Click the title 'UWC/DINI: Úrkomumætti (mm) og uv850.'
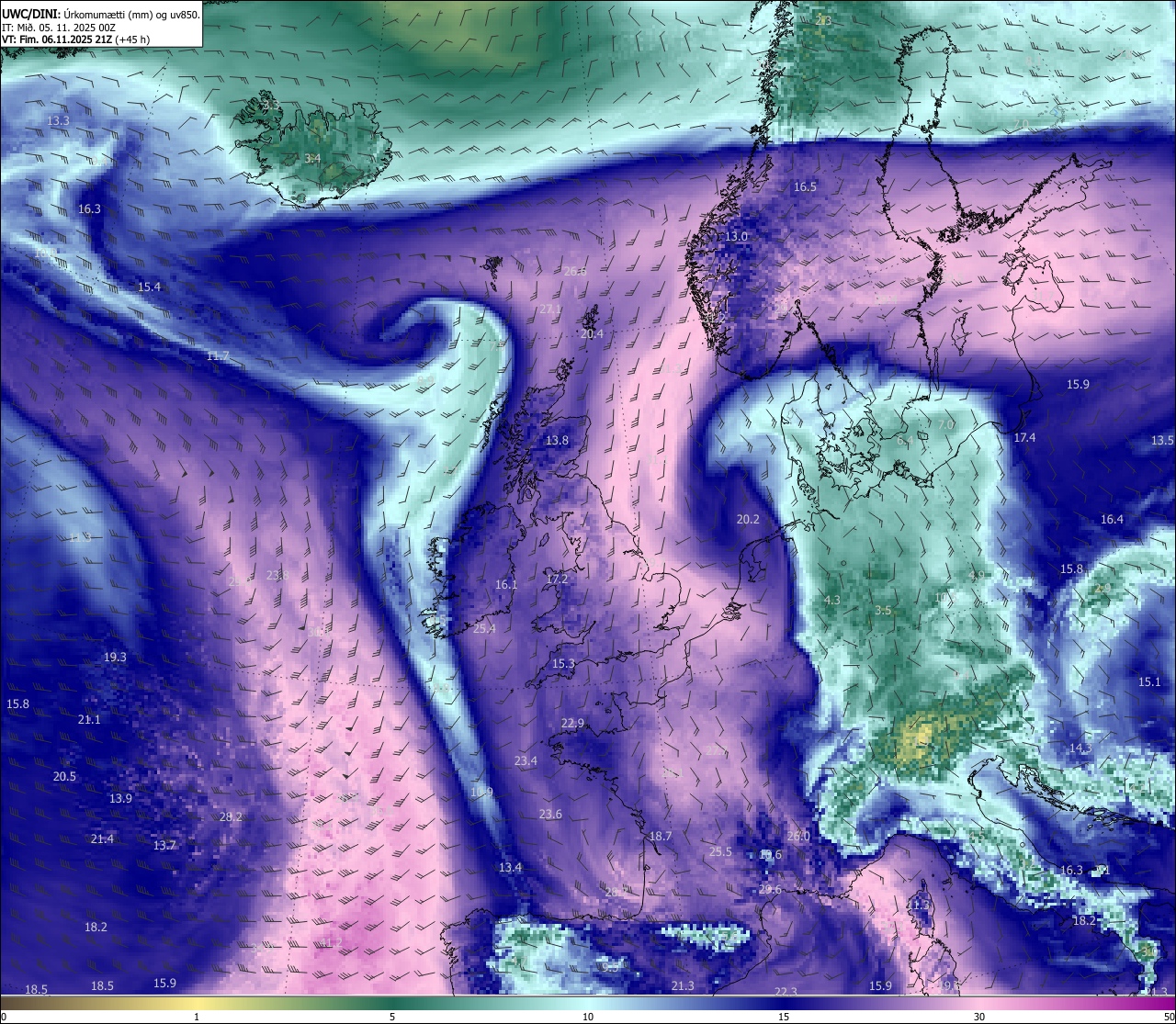The image size is (1176, 1024). [101, 14]
